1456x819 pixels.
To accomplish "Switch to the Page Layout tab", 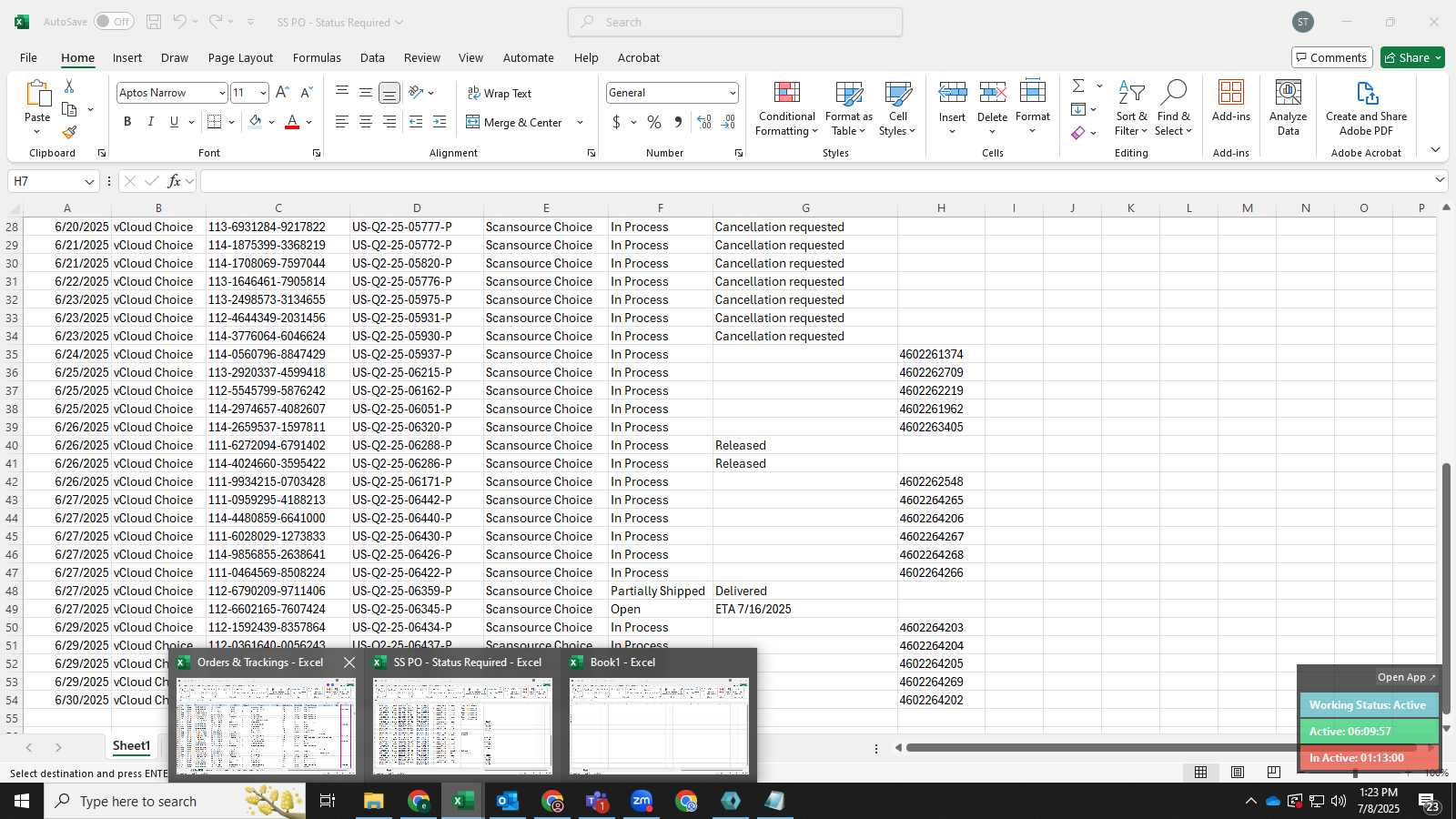I will click(240, 57).
